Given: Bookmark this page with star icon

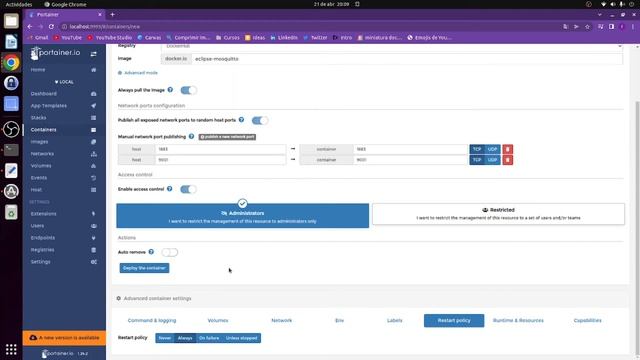Looking at the screenshot, I should coord(587,27).
